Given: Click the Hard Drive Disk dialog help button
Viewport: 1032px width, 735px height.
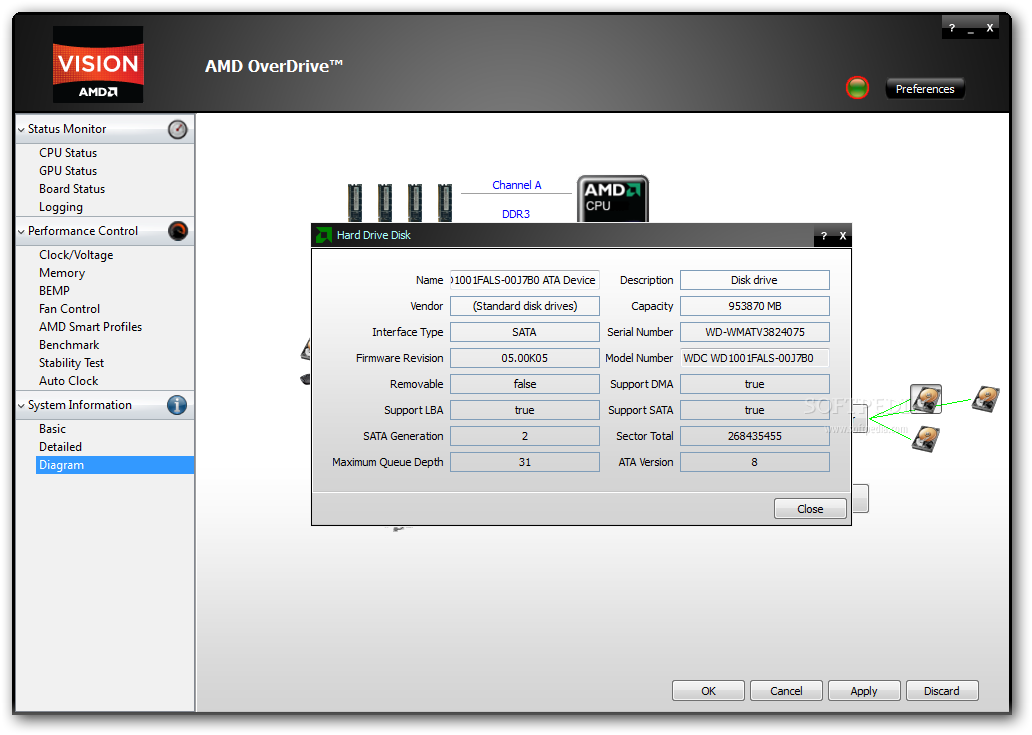Looking at the screenshot, I should 823,236.
